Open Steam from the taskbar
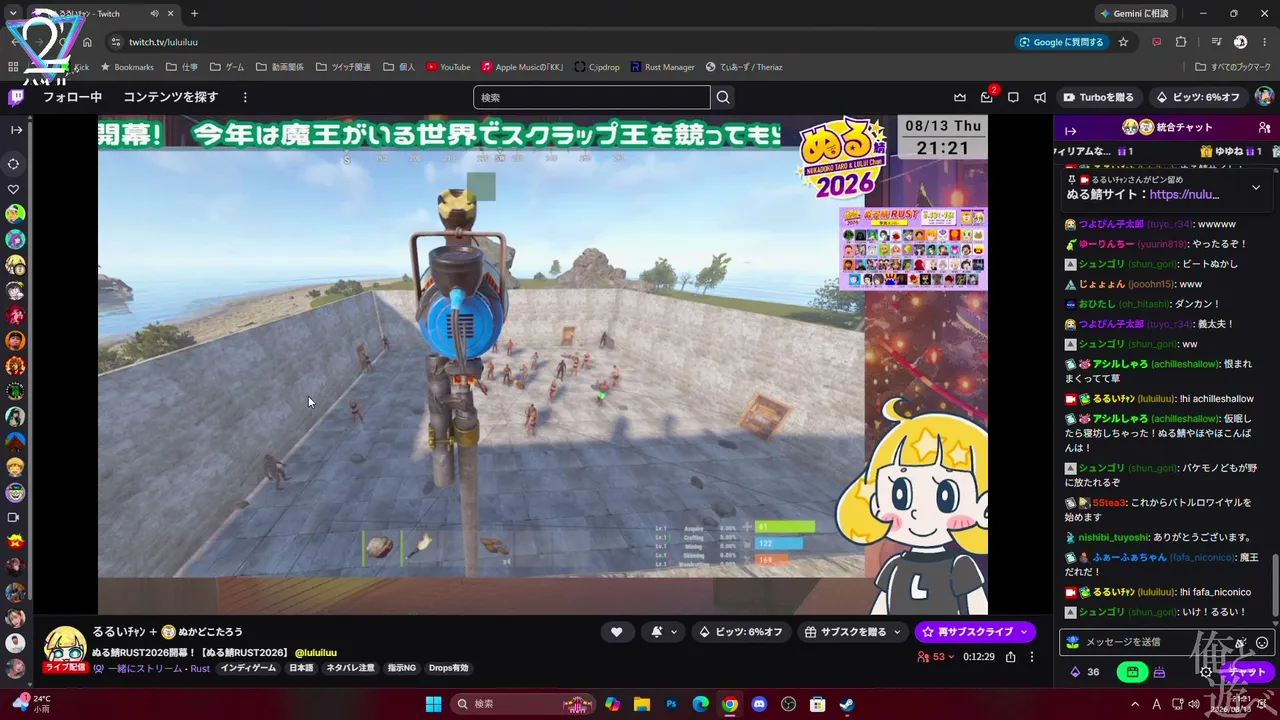This screenshot has height=720, width=1280. [846, 704]
